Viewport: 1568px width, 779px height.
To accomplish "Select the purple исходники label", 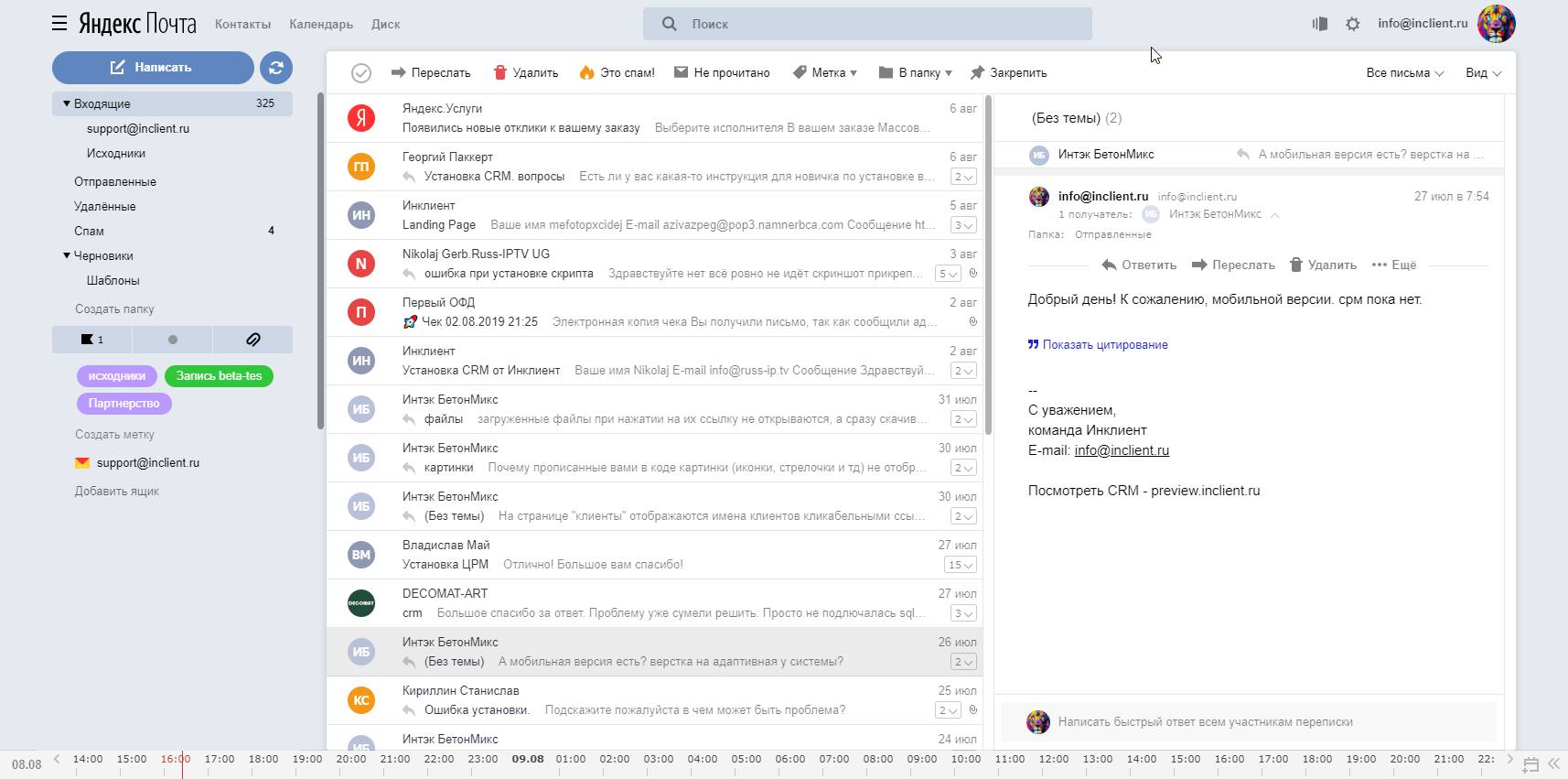I will coord(117,375).
